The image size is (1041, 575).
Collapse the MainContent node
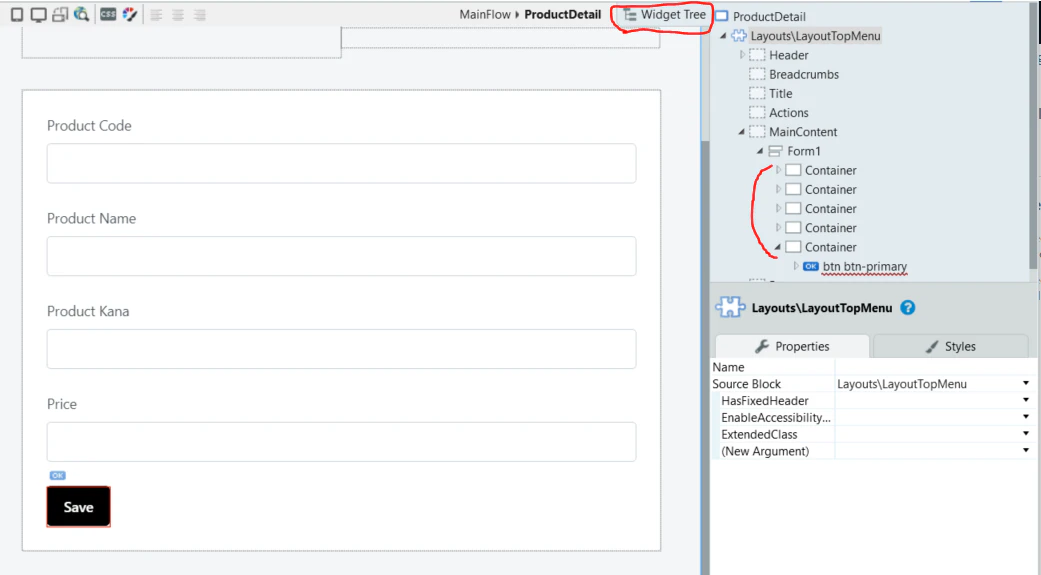point(742,132)
